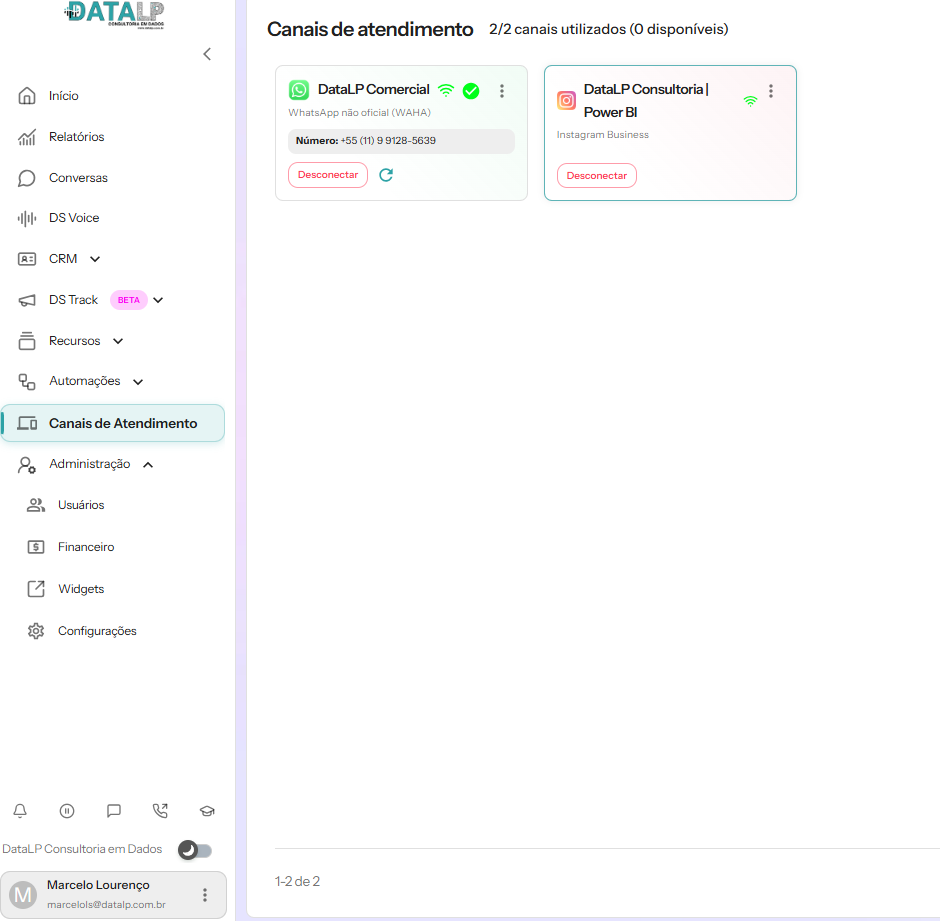Screen dimensions: 940x921
Task: Click the DataLP Comercial wifi status icon
Action: pos(446,91)
